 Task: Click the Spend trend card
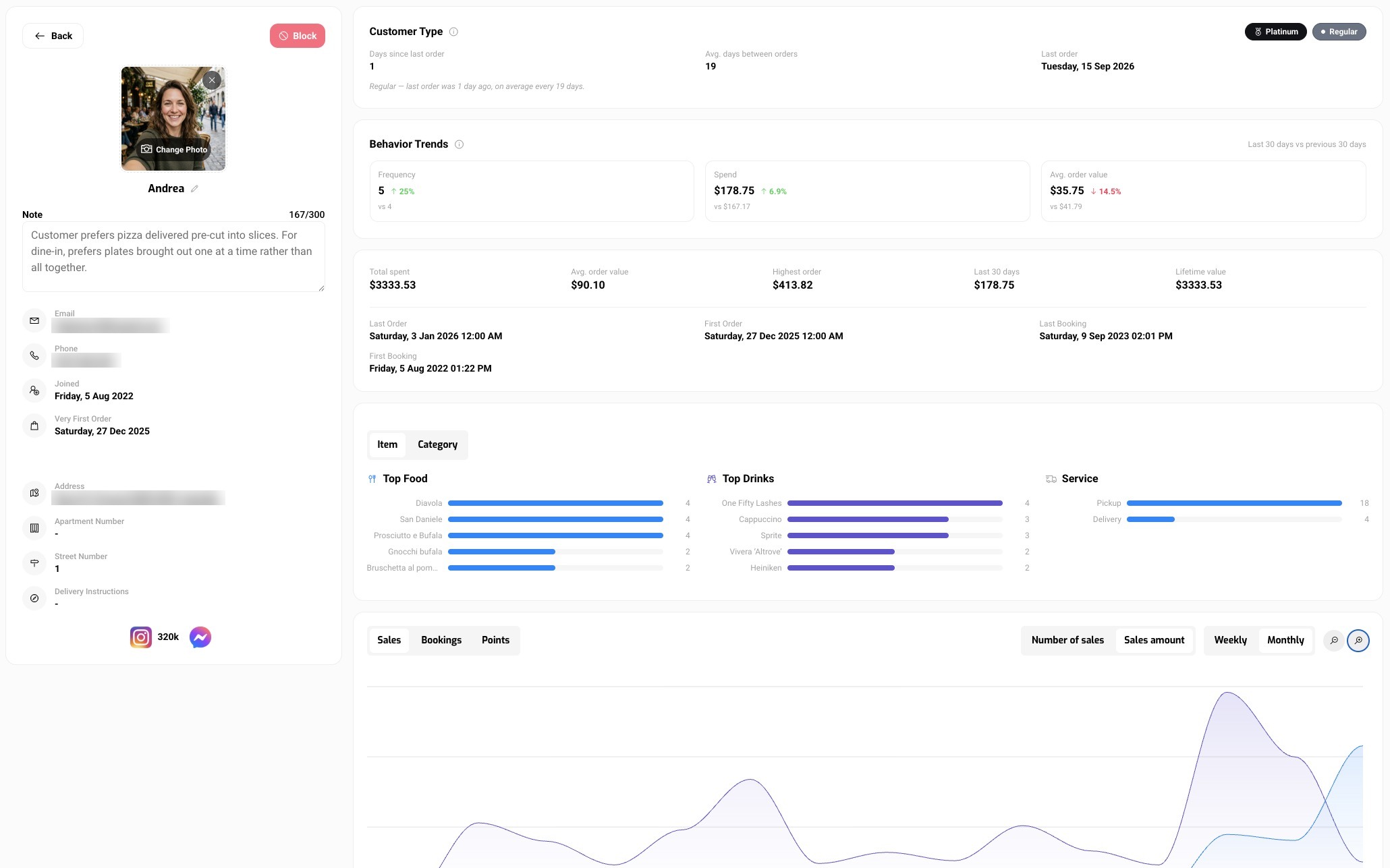pos(867,191)
